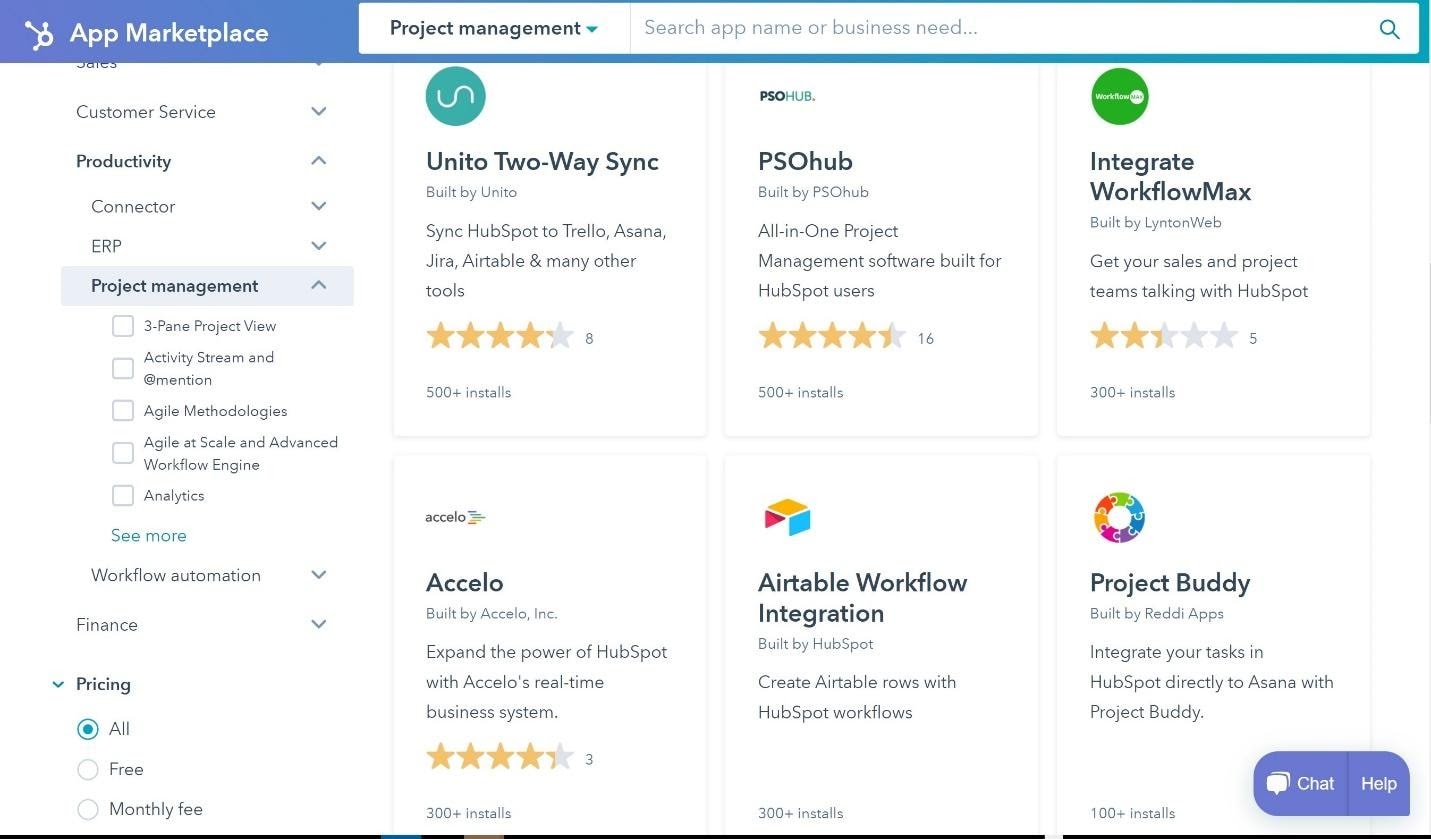Click the Project Buddy puzzle logo
Viewport: 1431px width, 839px height.
point(1119,517)
